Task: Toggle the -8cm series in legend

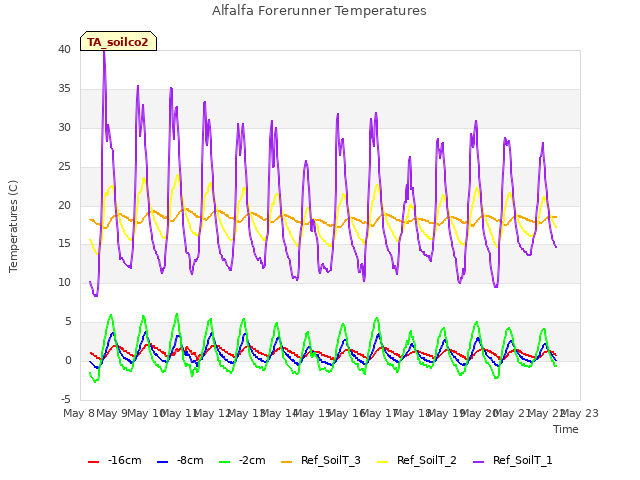Action: click(x=180, y=460)
